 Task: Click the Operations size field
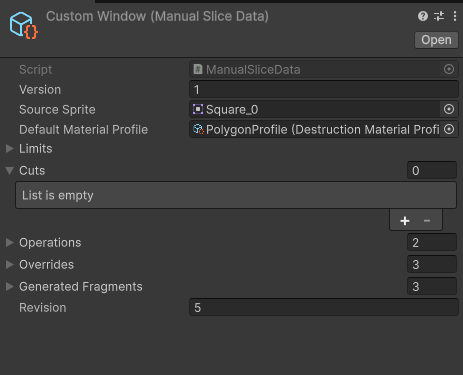coord(432,242)
